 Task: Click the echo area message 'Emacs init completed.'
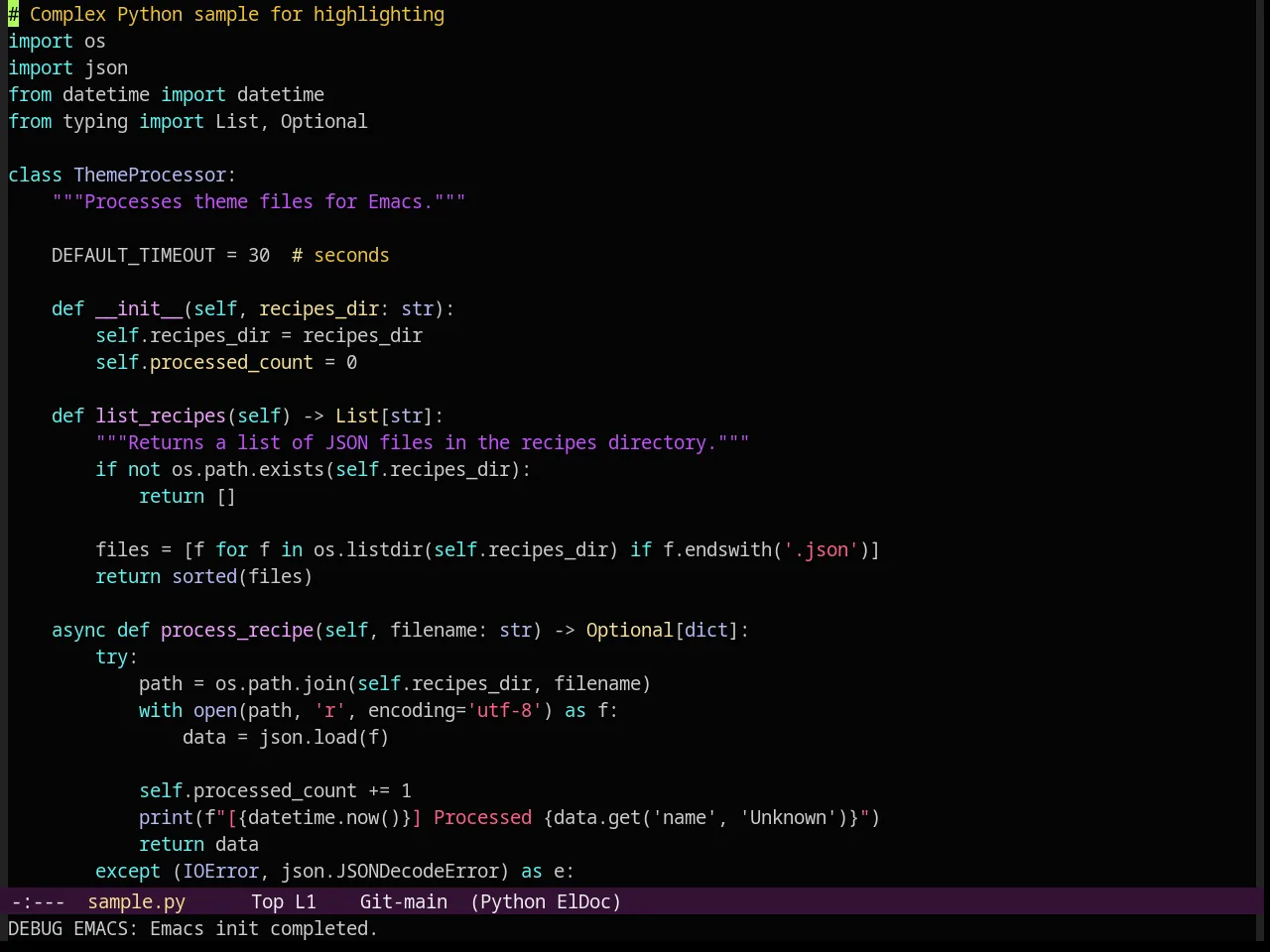tap(264, 928)
